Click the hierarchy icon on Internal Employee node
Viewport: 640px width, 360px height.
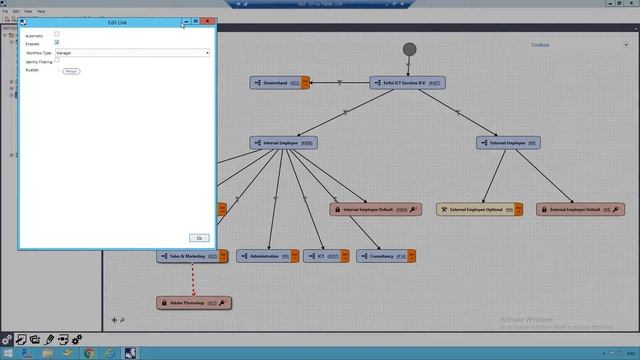258,143
